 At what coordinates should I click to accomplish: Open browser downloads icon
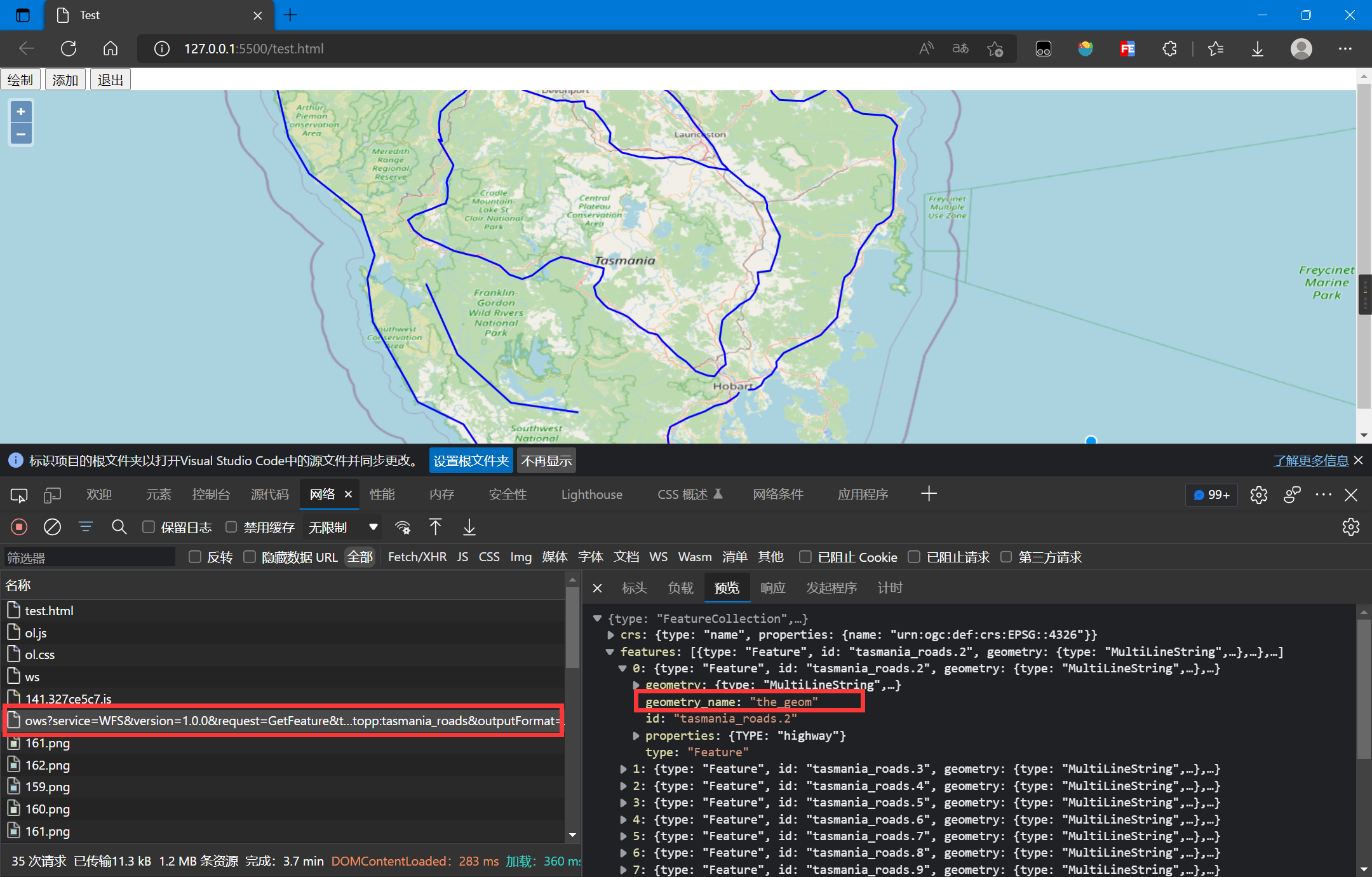(1258, 49)
